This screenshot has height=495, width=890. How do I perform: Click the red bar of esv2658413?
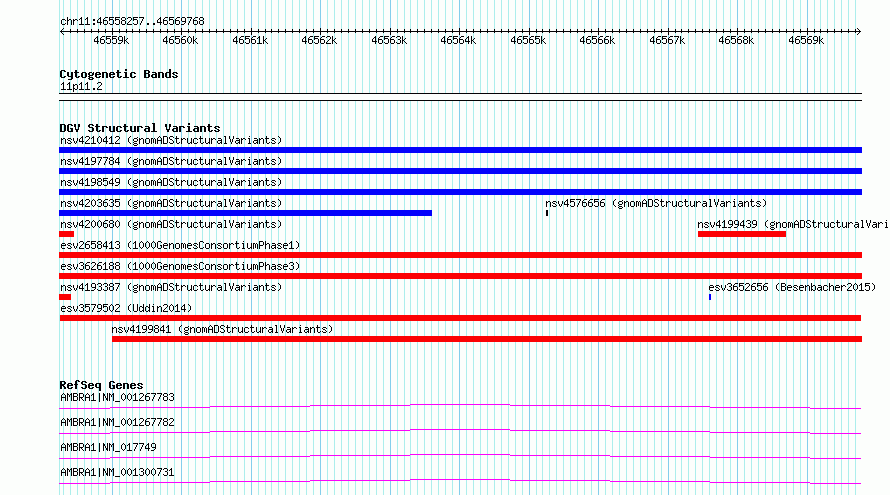pyautogui.click(x=460, y=255)
